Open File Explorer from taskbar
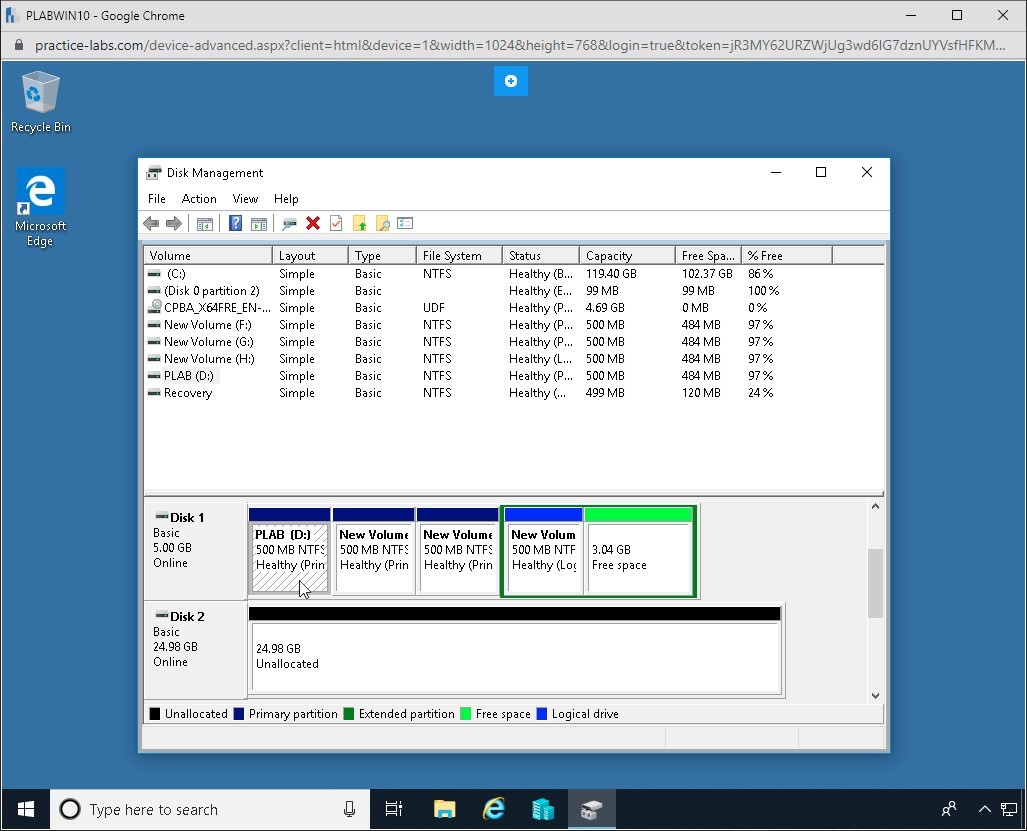Screen dimensions: 1027x831 click(x=445, y=810)
